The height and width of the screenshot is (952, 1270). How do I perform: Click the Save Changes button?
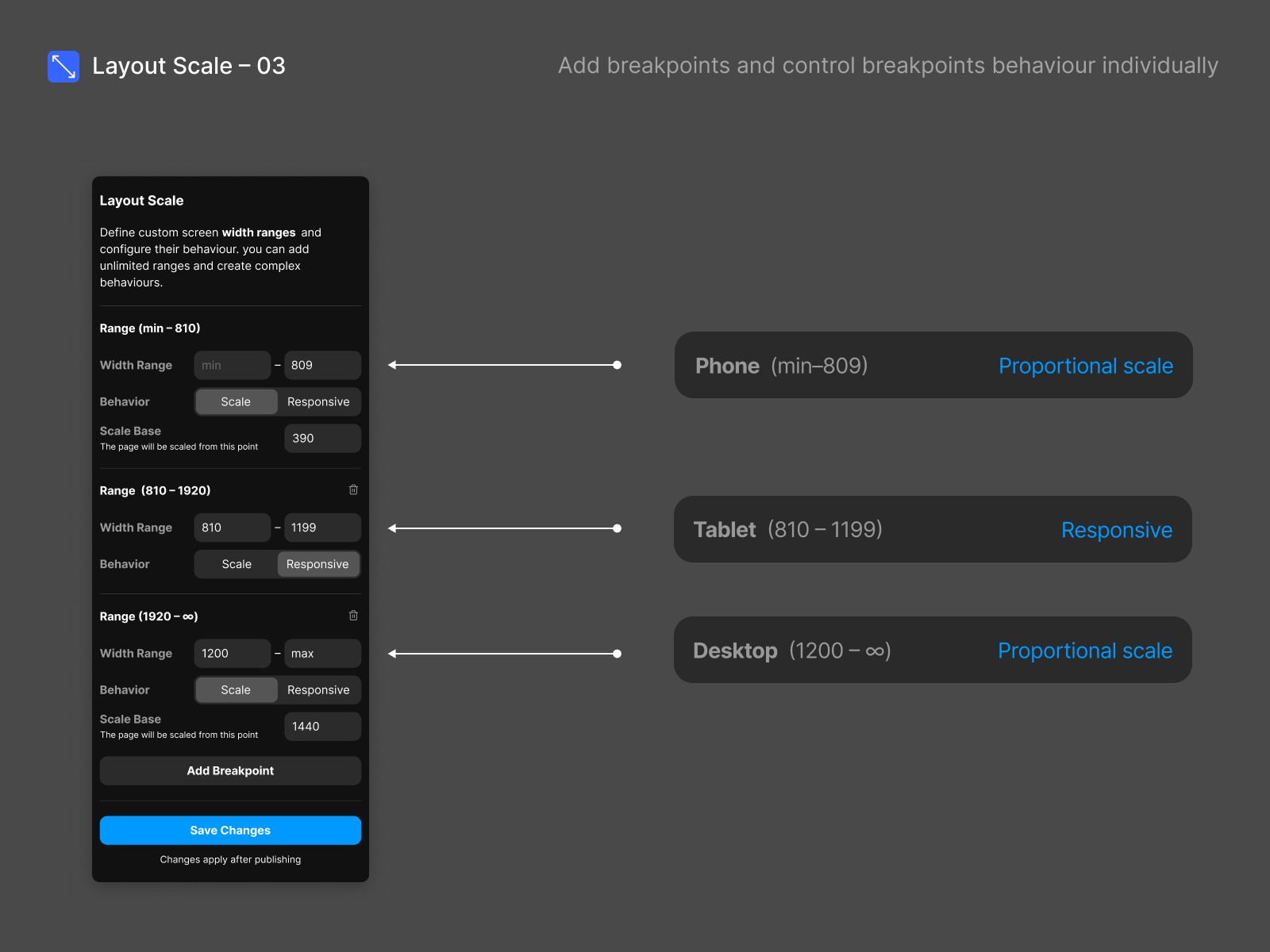(229, 830)
